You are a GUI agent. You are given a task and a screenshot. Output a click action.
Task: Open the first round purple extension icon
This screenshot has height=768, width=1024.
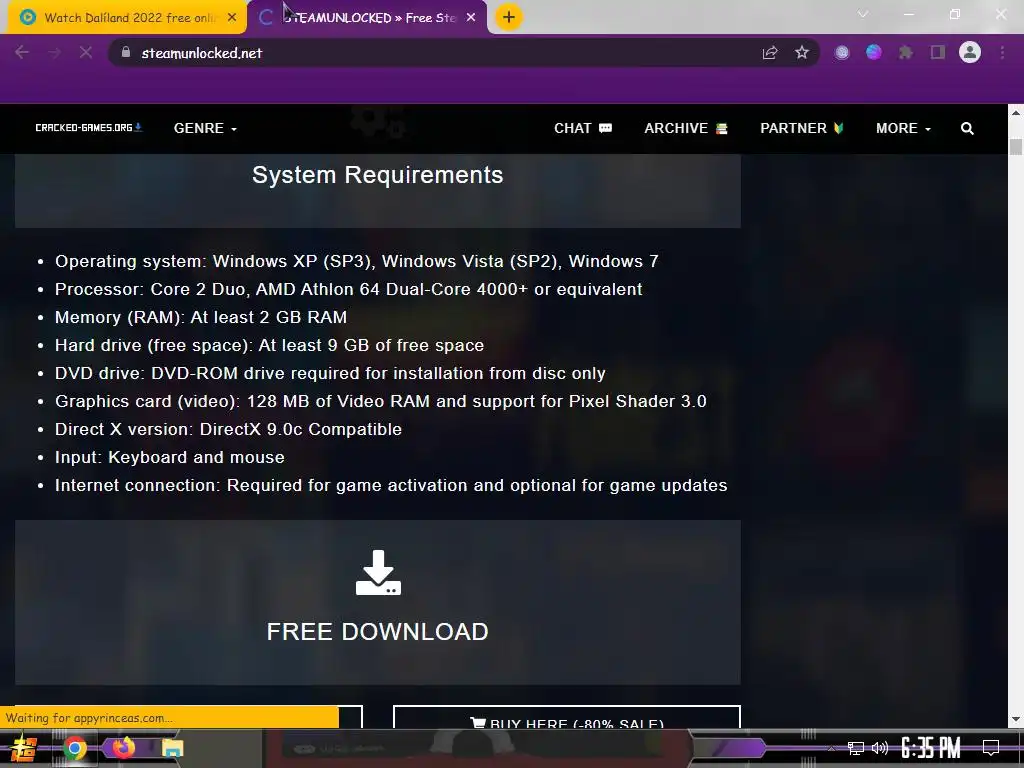point(842,53)
